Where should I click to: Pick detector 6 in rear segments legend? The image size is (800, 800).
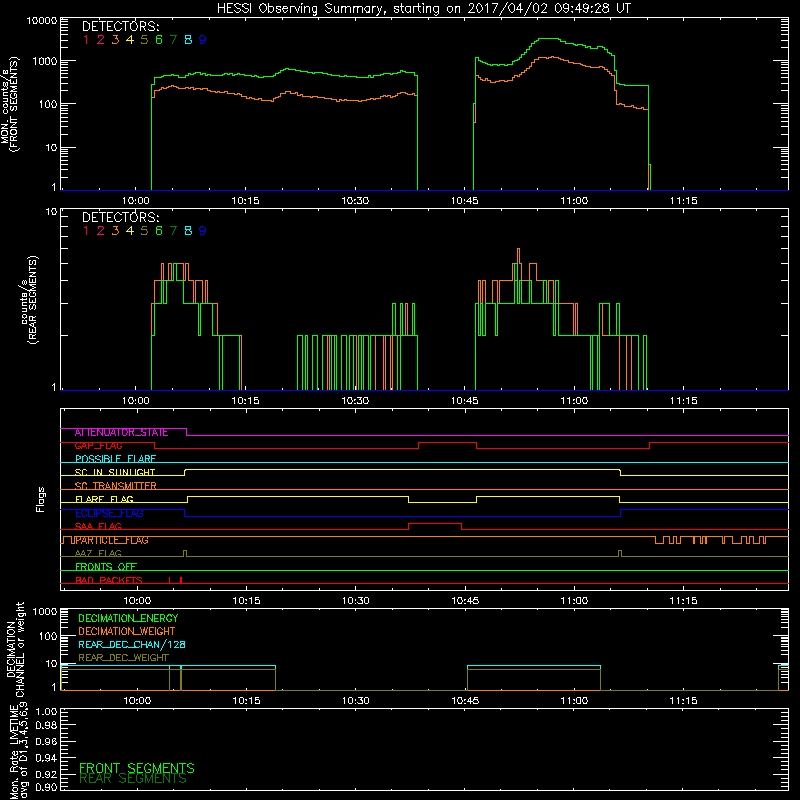(x=159, y=231)
